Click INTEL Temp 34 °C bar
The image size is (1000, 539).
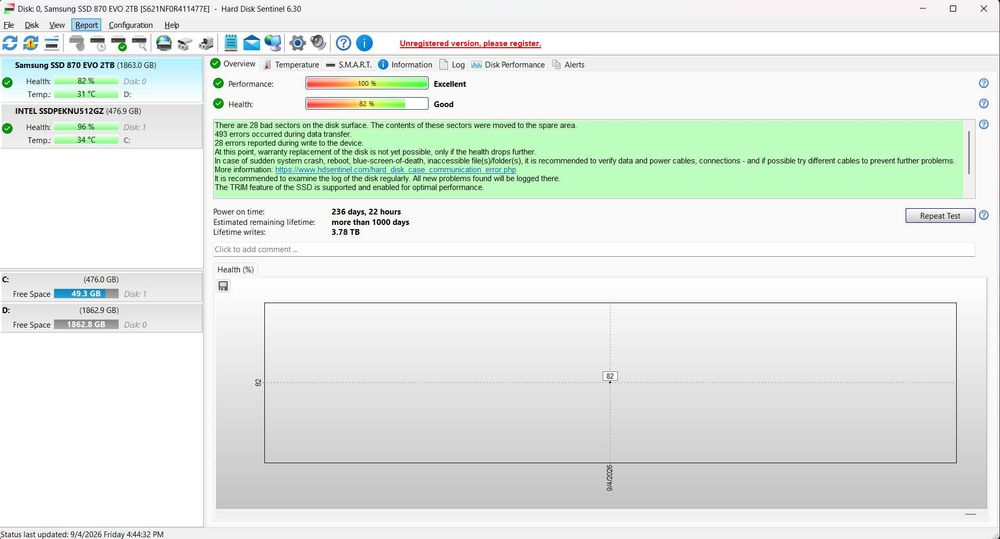pyautogui.click(x=86, y=140)
